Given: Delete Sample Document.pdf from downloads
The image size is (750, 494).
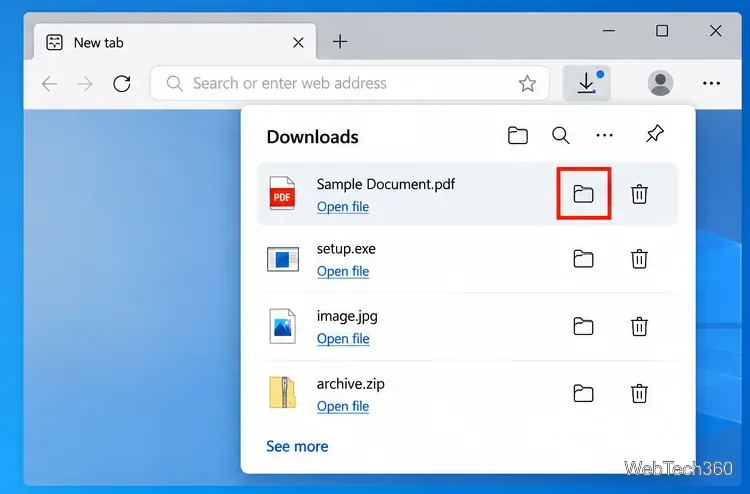Looking at the screenshot, I should click(639, 194).
